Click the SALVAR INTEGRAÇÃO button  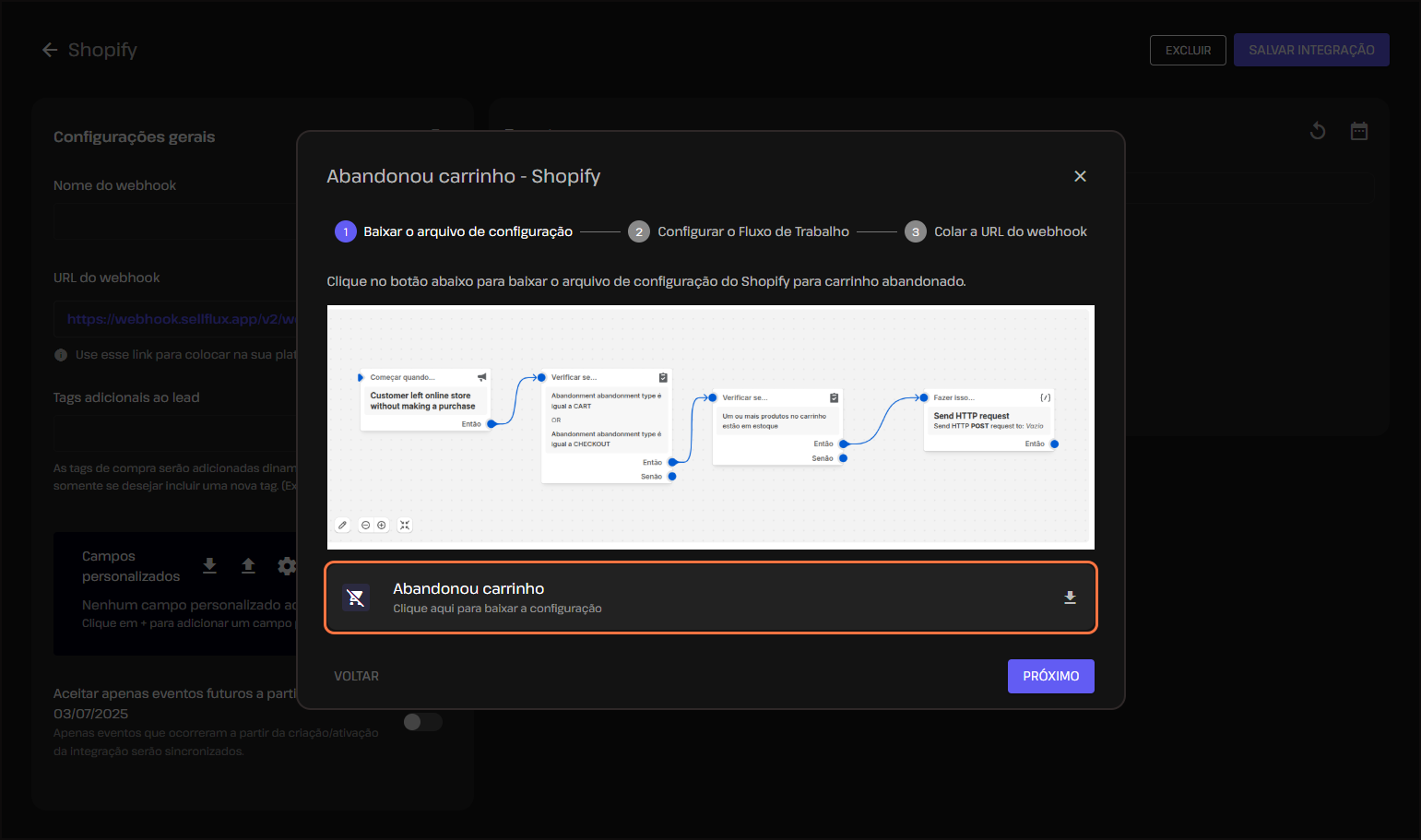1311,50
